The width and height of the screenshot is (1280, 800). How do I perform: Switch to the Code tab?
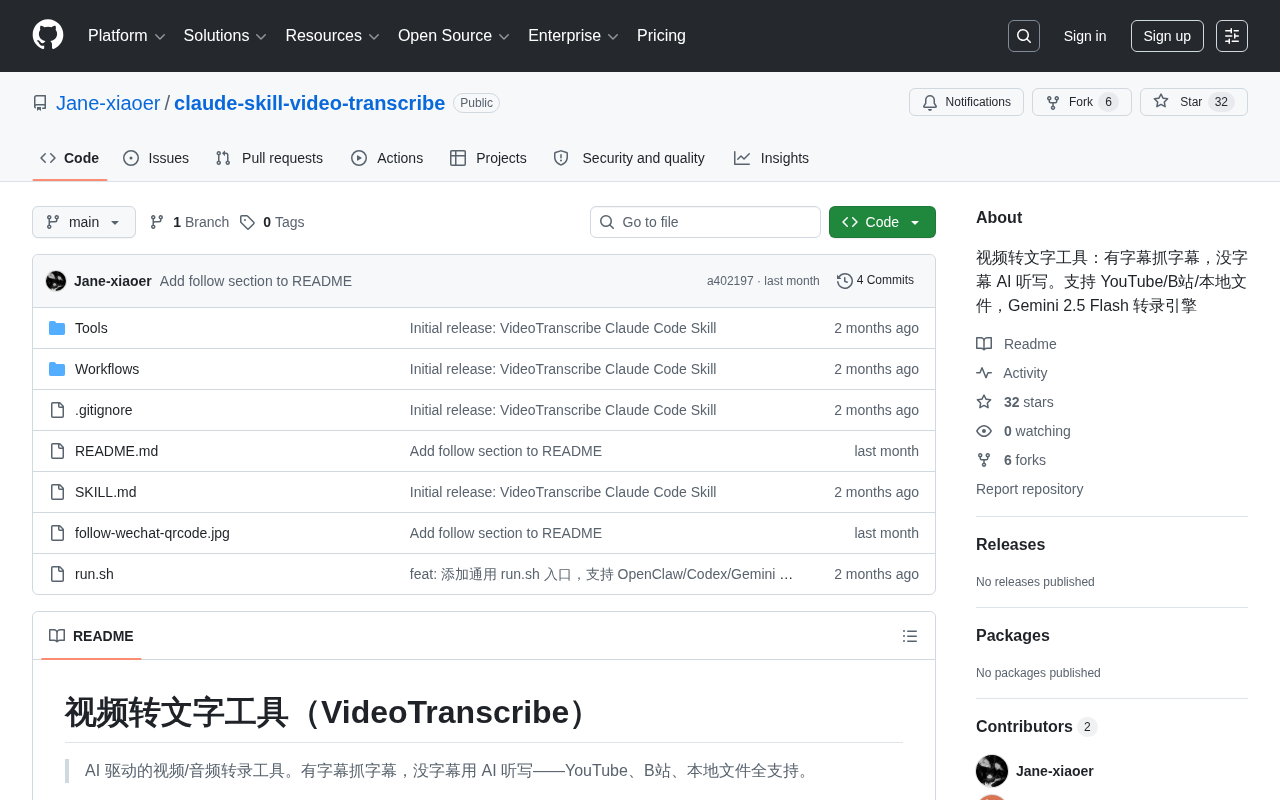[70, 158]
